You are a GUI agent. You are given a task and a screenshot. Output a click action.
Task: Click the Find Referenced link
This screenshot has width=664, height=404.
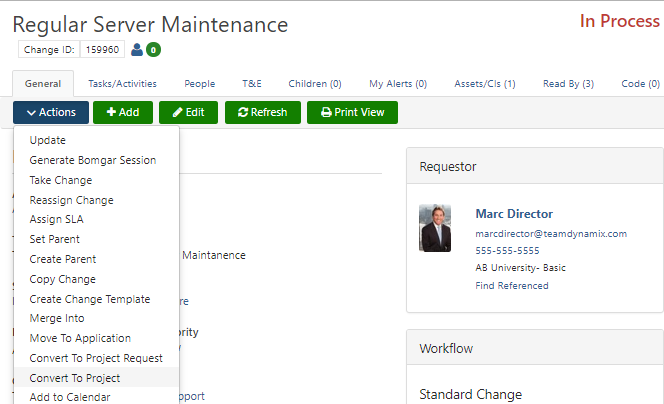point(511,285)
